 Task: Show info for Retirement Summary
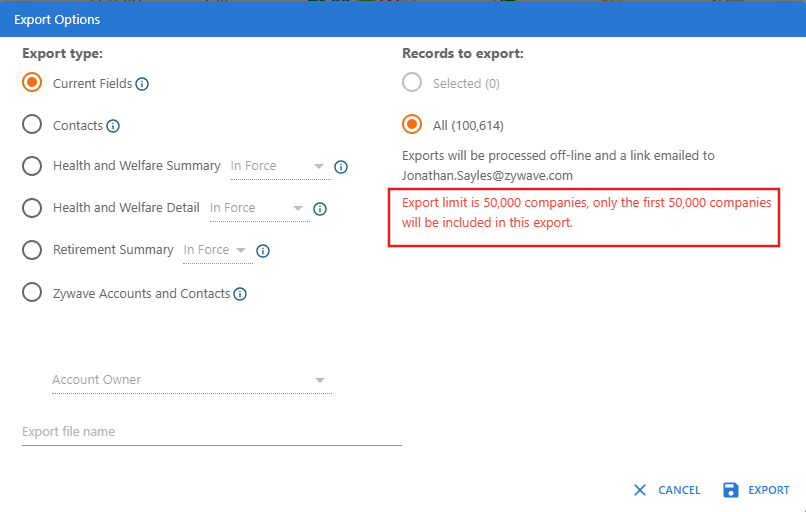(x=263, y=251)
